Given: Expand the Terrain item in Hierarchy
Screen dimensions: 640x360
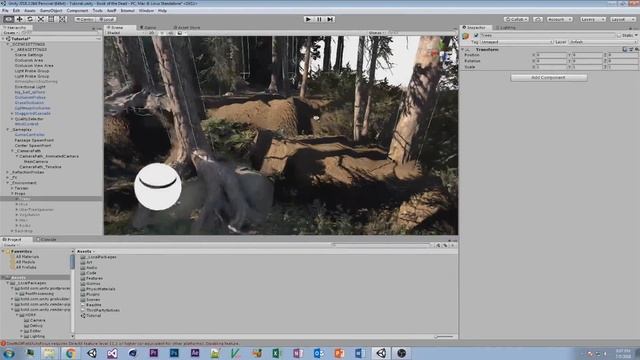Looking at the screenshot, I should pyautogui.click(x=12, y=188).
